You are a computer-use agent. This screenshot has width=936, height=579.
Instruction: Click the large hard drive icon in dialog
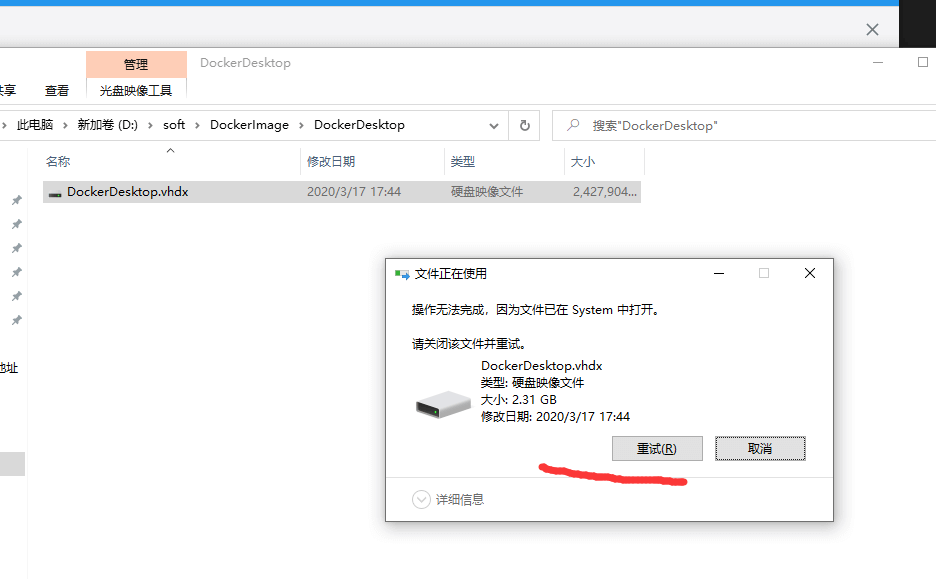coord(443,404)
